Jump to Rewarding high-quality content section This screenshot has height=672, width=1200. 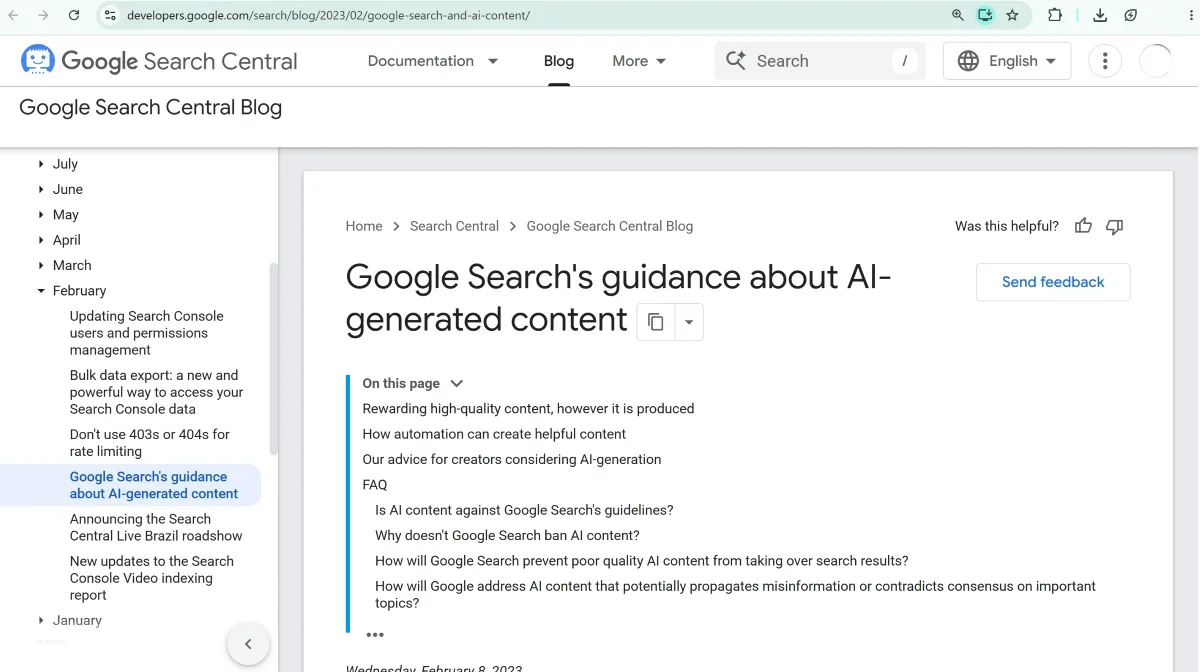tap(528, 409)
